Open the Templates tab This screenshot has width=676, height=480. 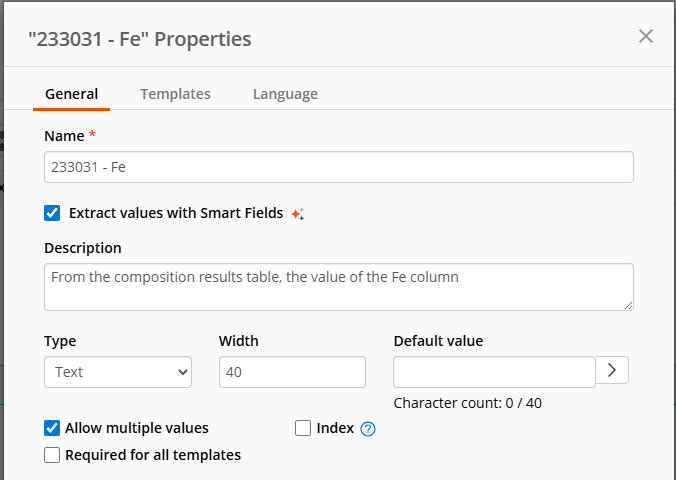tap(175, 94)
